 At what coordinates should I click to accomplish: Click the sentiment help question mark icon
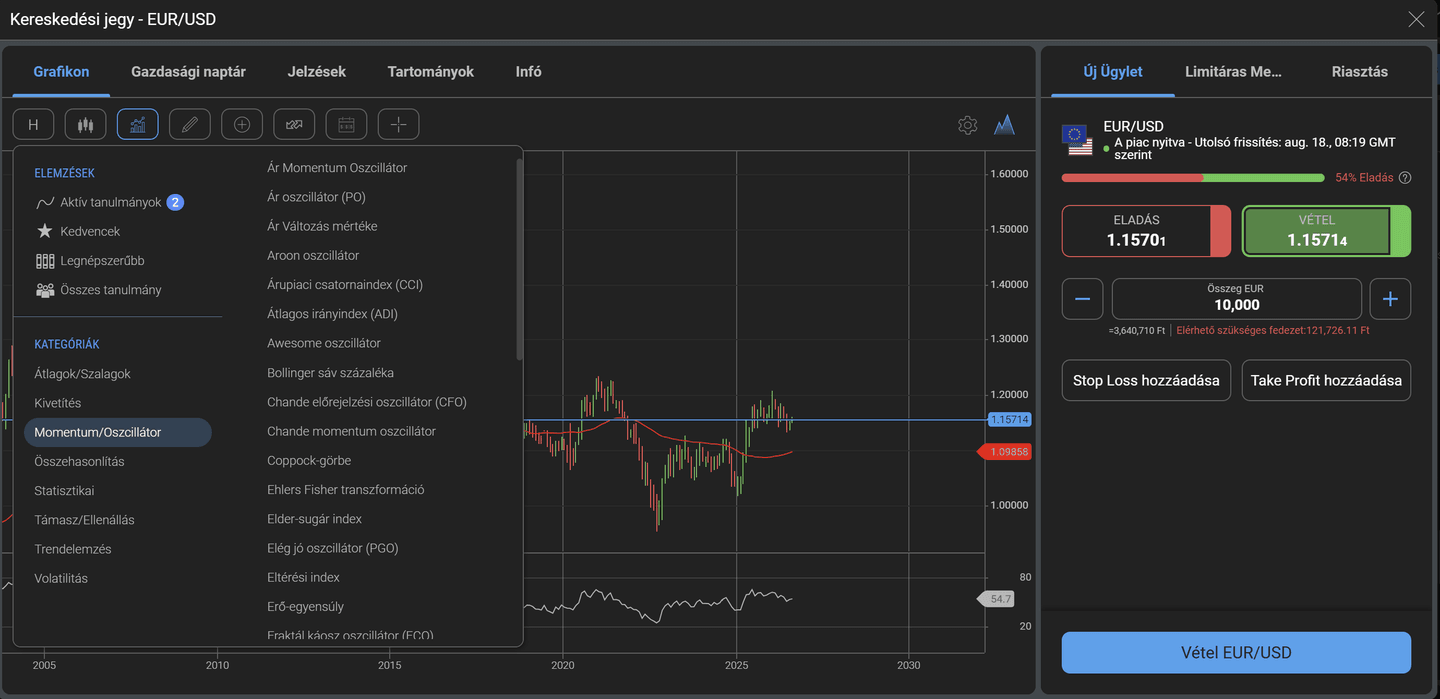(1405, 177)
